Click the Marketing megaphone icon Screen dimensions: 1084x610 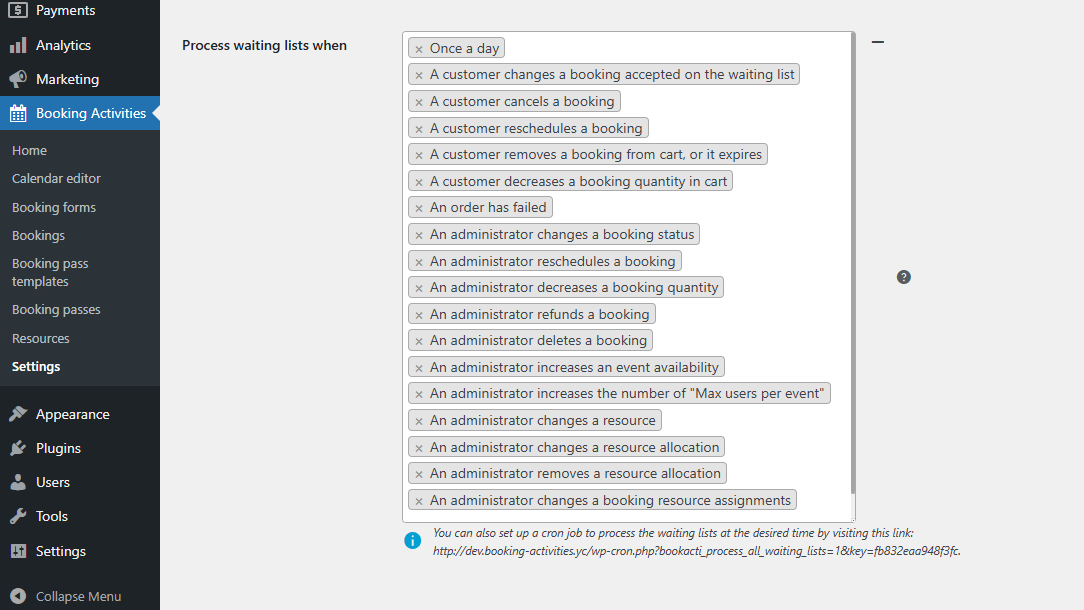(18, 80)
